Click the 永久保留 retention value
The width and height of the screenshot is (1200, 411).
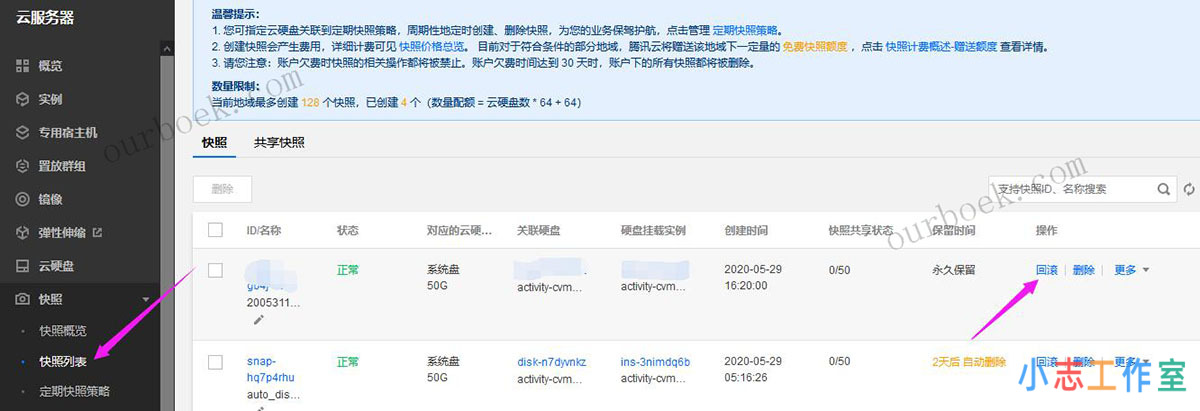point(952,270)
